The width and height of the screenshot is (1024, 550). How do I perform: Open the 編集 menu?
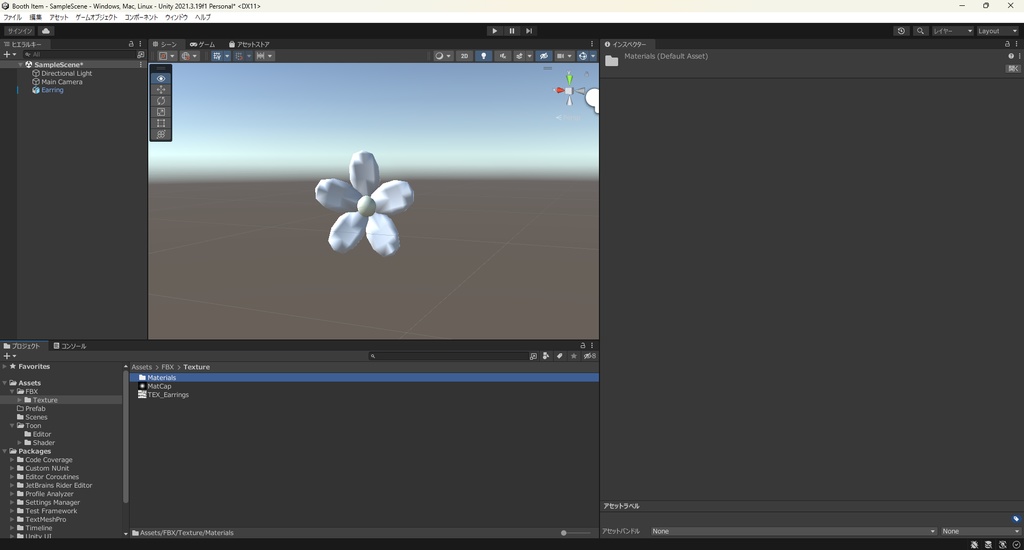(36, 18)
